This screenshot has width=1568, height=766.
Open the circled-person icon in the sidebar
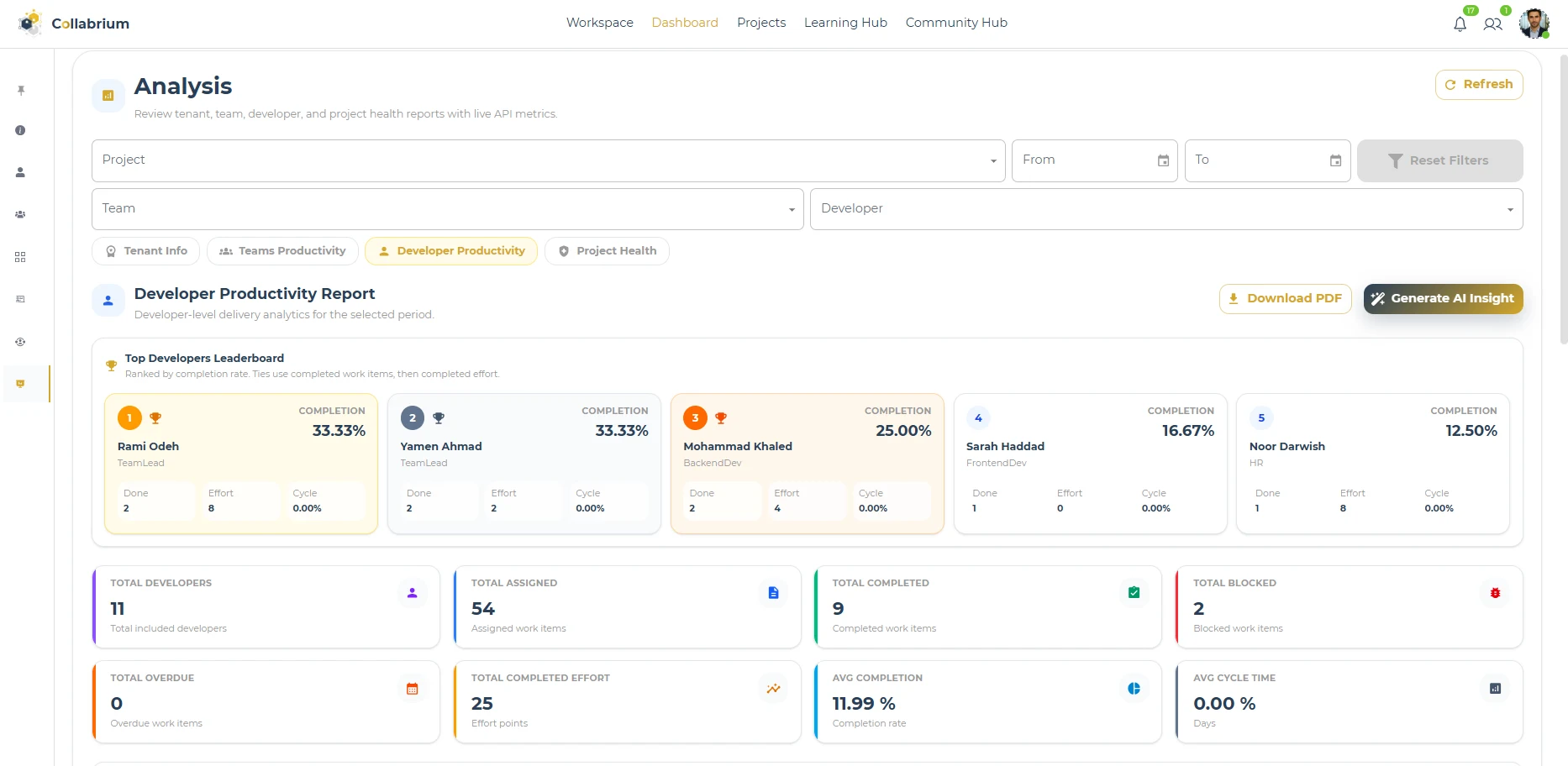[x=20, y=342]
